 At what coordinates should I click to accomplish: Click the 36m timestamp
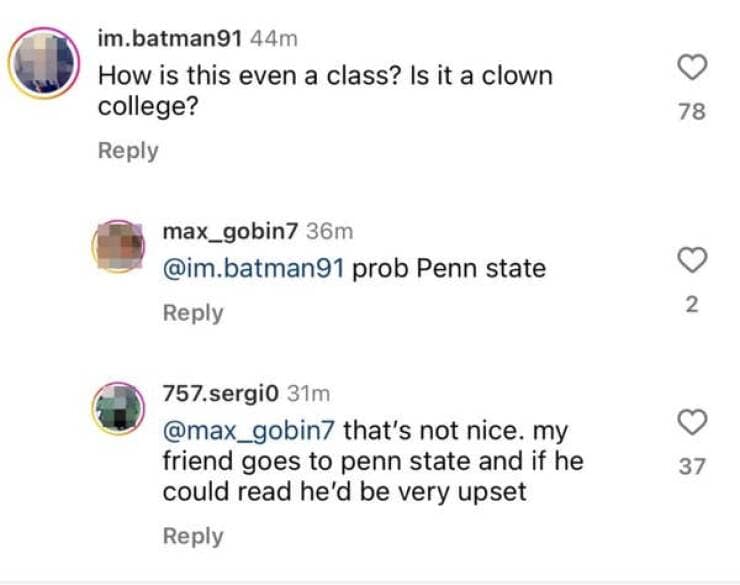click(x=329, y=231)
